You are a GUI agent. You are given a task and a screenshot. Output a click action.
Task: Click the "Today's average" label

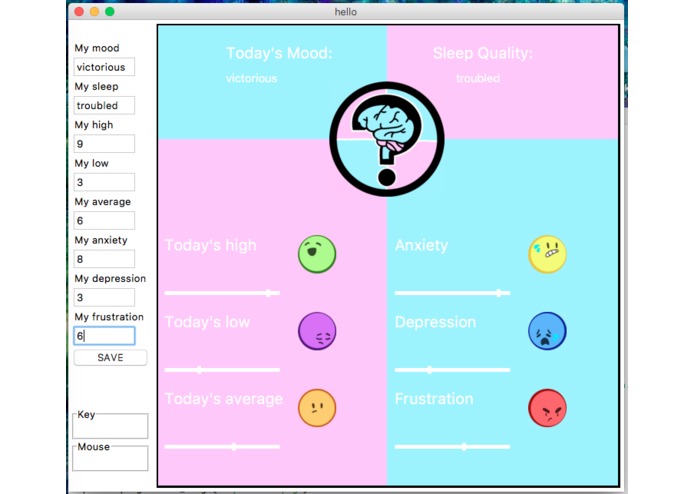[x=224, y=399]
